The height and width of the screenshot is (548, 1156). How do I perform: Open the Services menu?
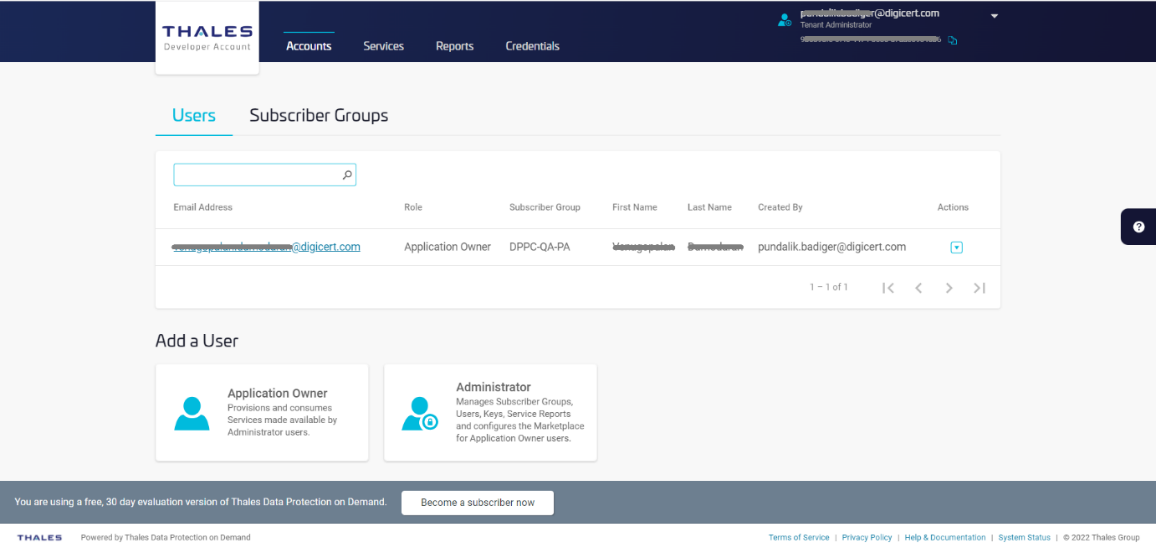point(383,46)
